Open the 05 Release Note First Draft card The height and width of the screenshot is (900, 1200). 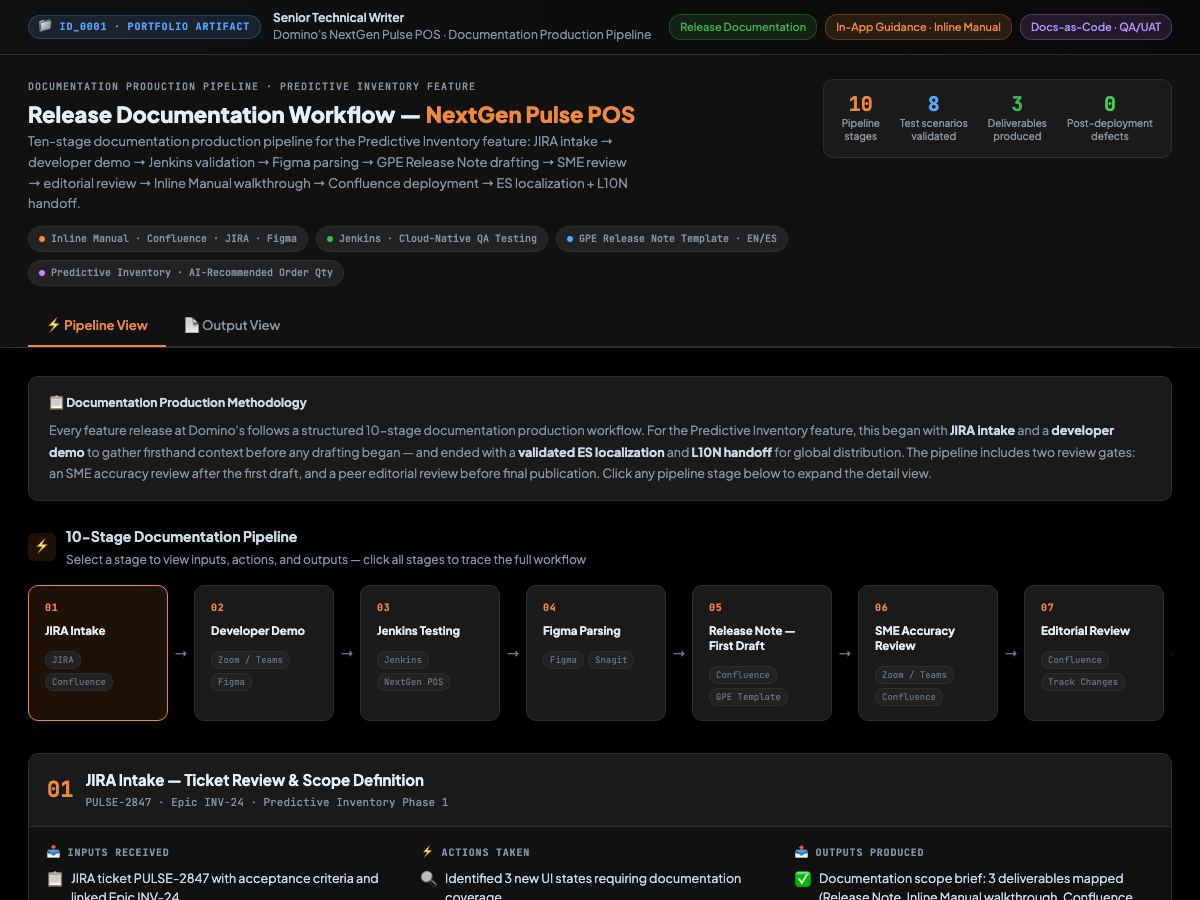click(762, 653)
